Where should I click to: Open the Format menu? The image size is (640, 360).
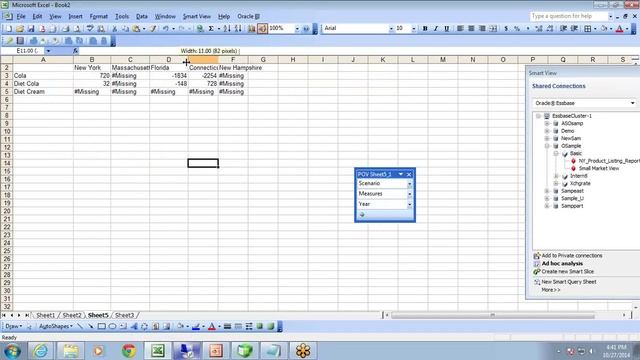tap(98, 16)
